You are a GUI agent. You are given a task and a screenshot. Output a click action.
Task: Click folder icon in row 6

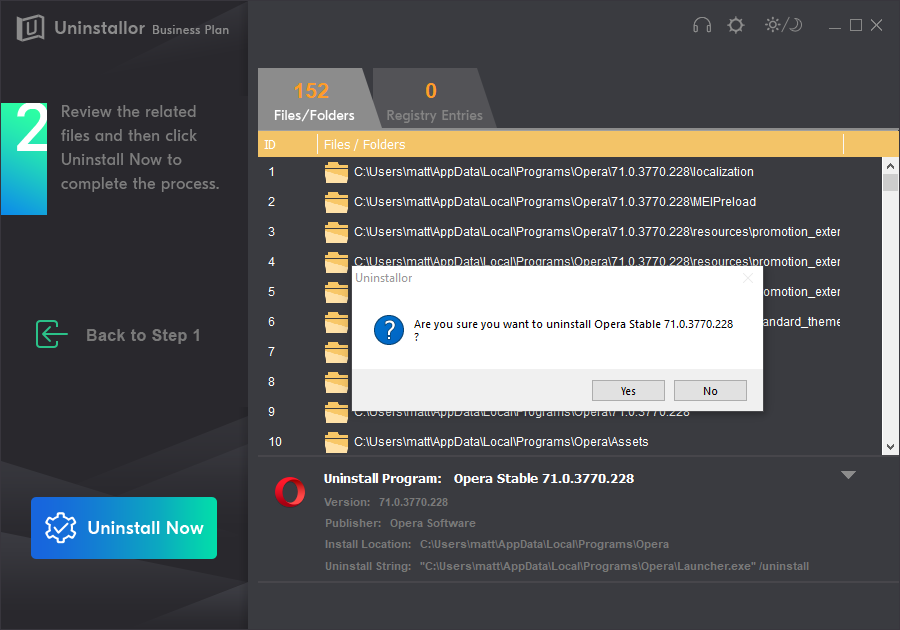click(x=336, y=322)
